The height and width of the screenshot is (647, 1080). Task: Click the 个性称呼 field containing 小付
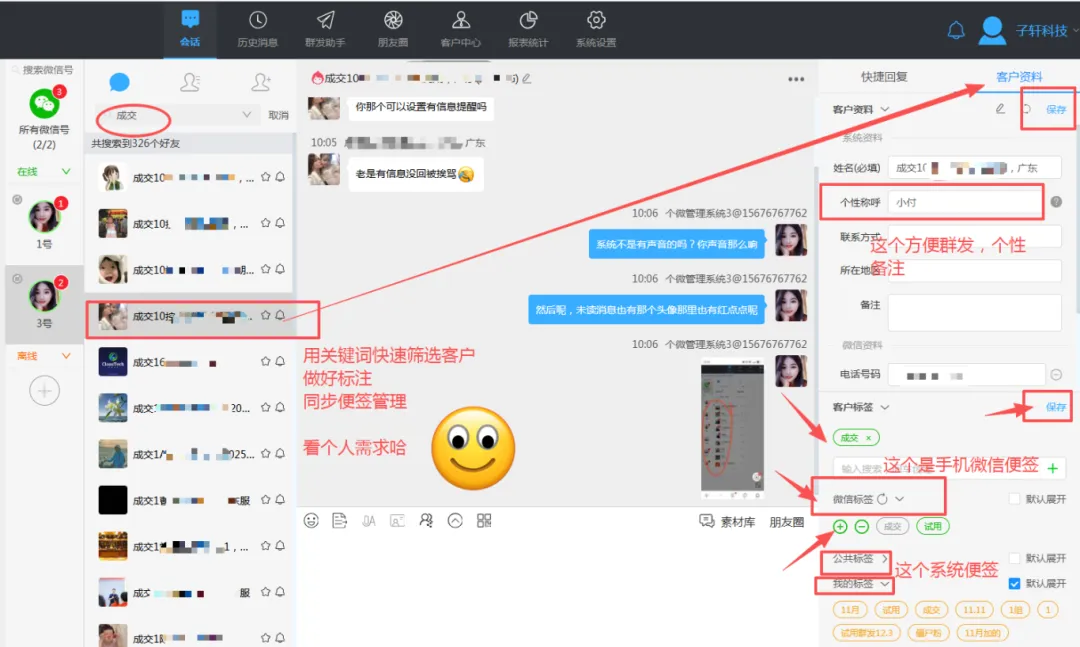(x=964, y=202)
